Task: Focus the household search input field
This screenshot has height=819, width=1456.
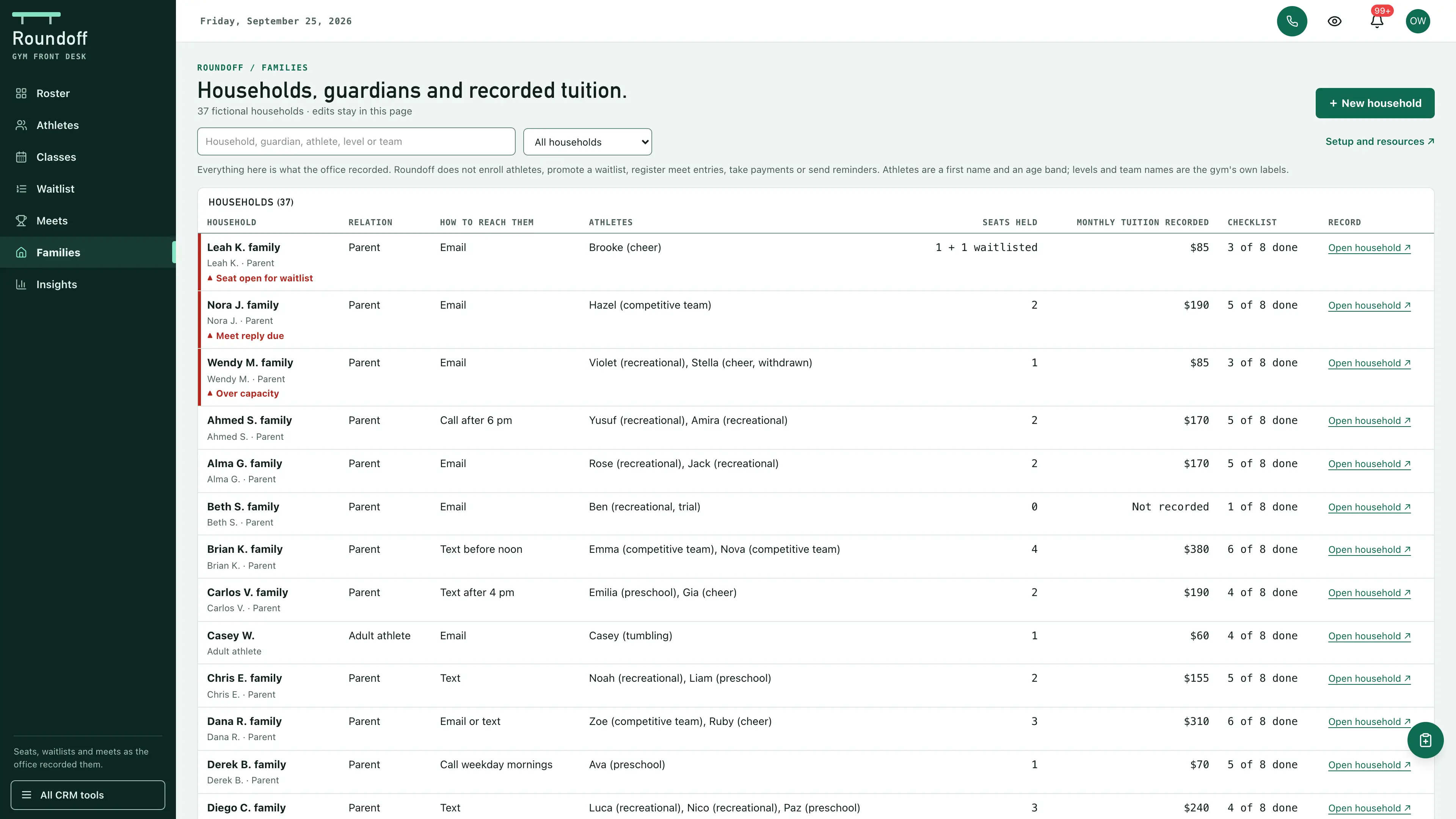Action: tap(356, 141)
